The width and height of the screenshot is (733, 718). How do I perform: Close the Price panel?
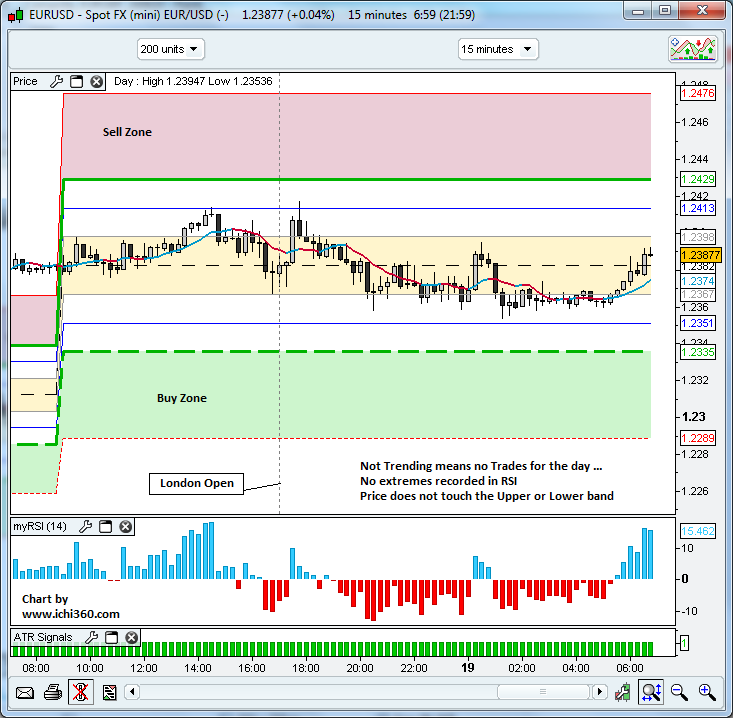pos(96,82)
